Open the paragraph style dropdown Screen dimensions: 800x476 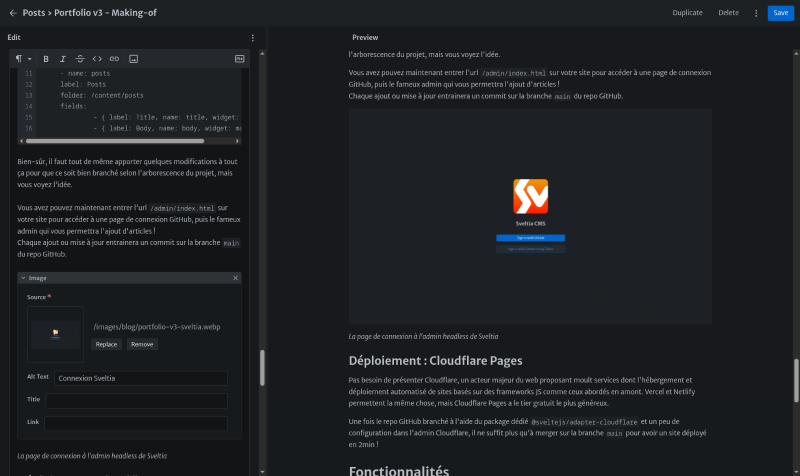[23, 59]
